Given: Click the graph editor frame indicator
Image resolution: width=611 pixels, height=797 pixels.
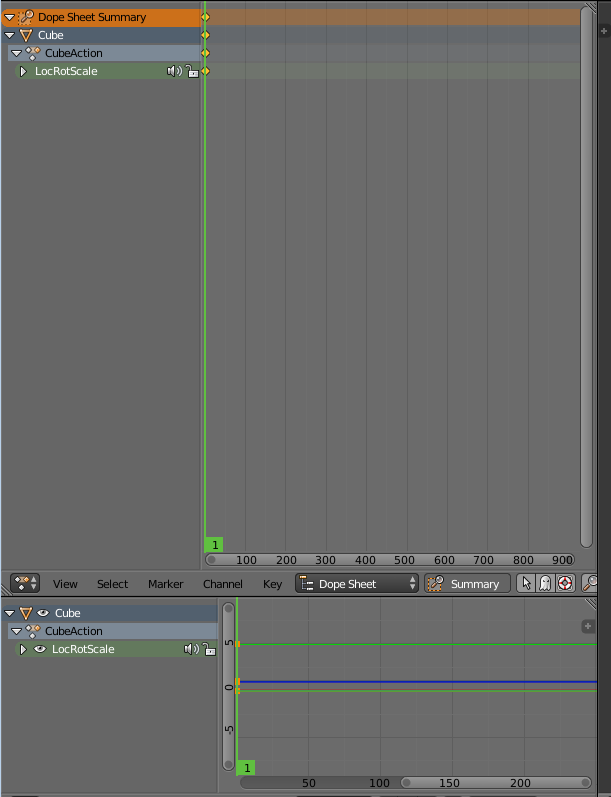Looking at the screenshot, I should pos(246,768).
